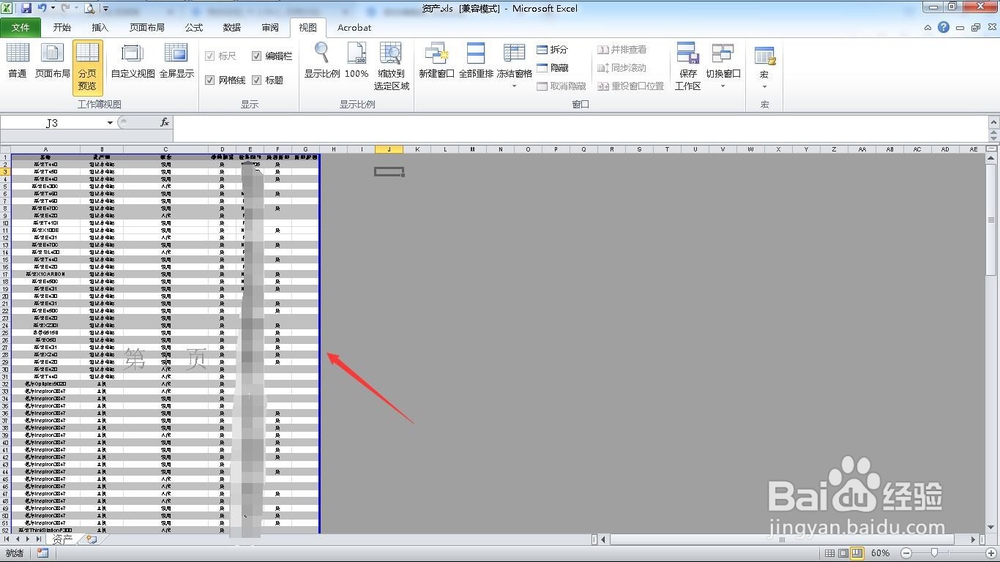
Task: Click the horizontal scrollbar right arrow
Action: click(974, 539)
